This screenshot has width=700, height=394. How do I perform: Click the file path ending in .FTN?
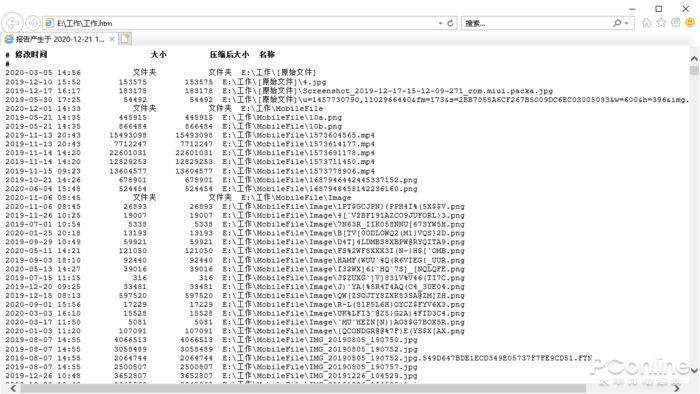pos(407,358)
